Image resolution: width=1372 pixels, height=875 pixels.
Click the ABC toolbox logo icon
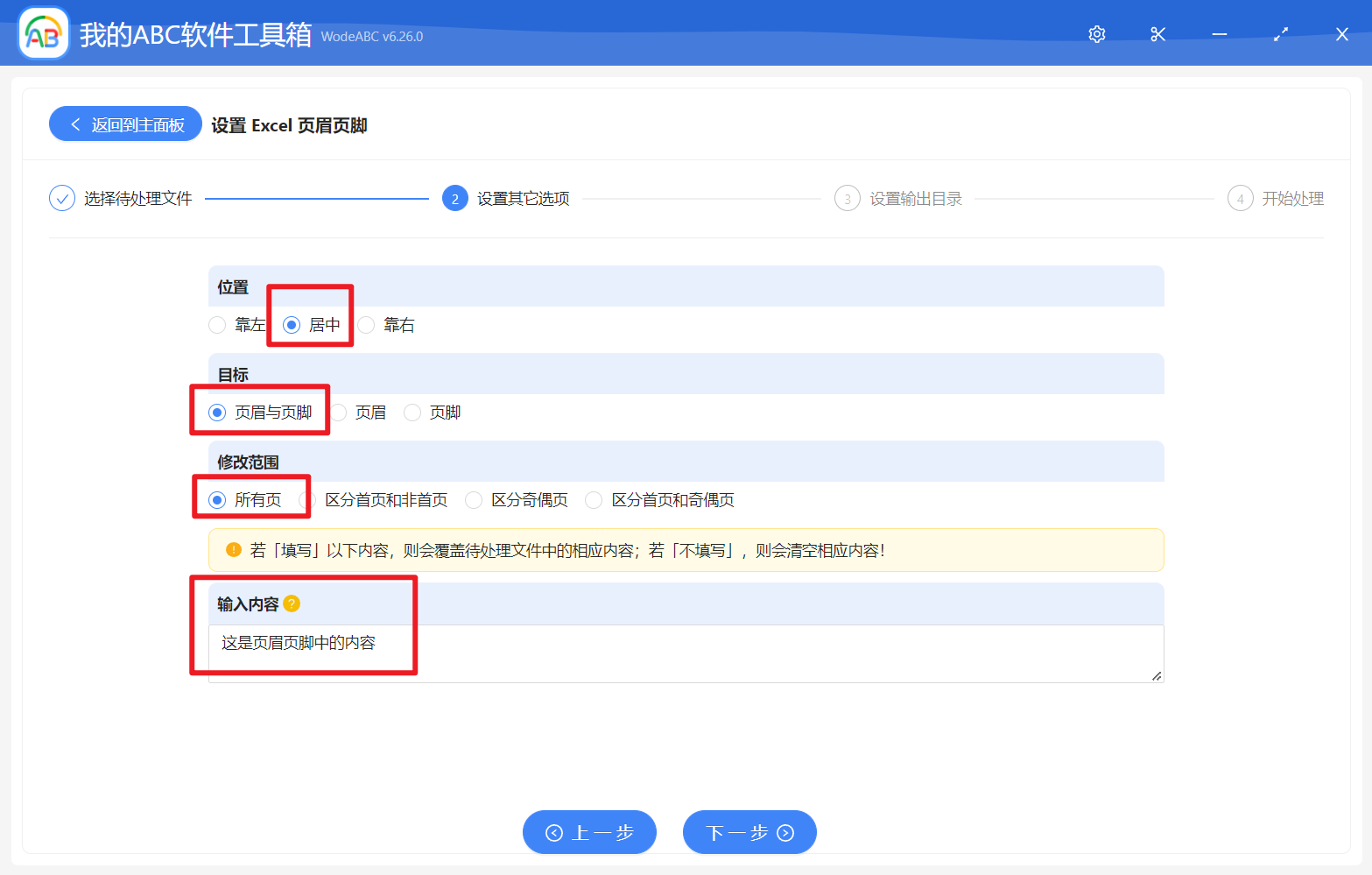pos(43,32)
